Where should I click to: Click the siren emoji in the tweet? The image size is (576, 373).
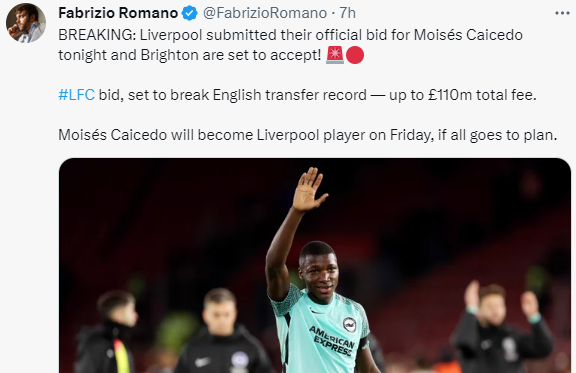[x=335, y=55]
